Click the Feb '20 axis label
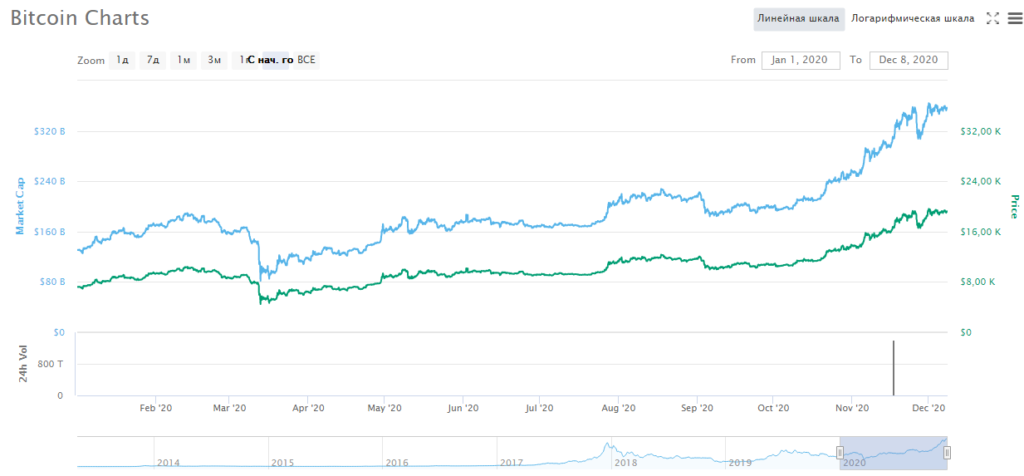1024x476 pixels. (156, 408)
